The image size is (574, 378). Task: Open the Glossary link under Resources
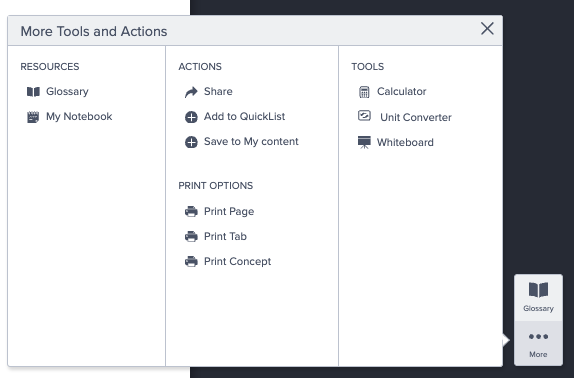pos(67,91)
